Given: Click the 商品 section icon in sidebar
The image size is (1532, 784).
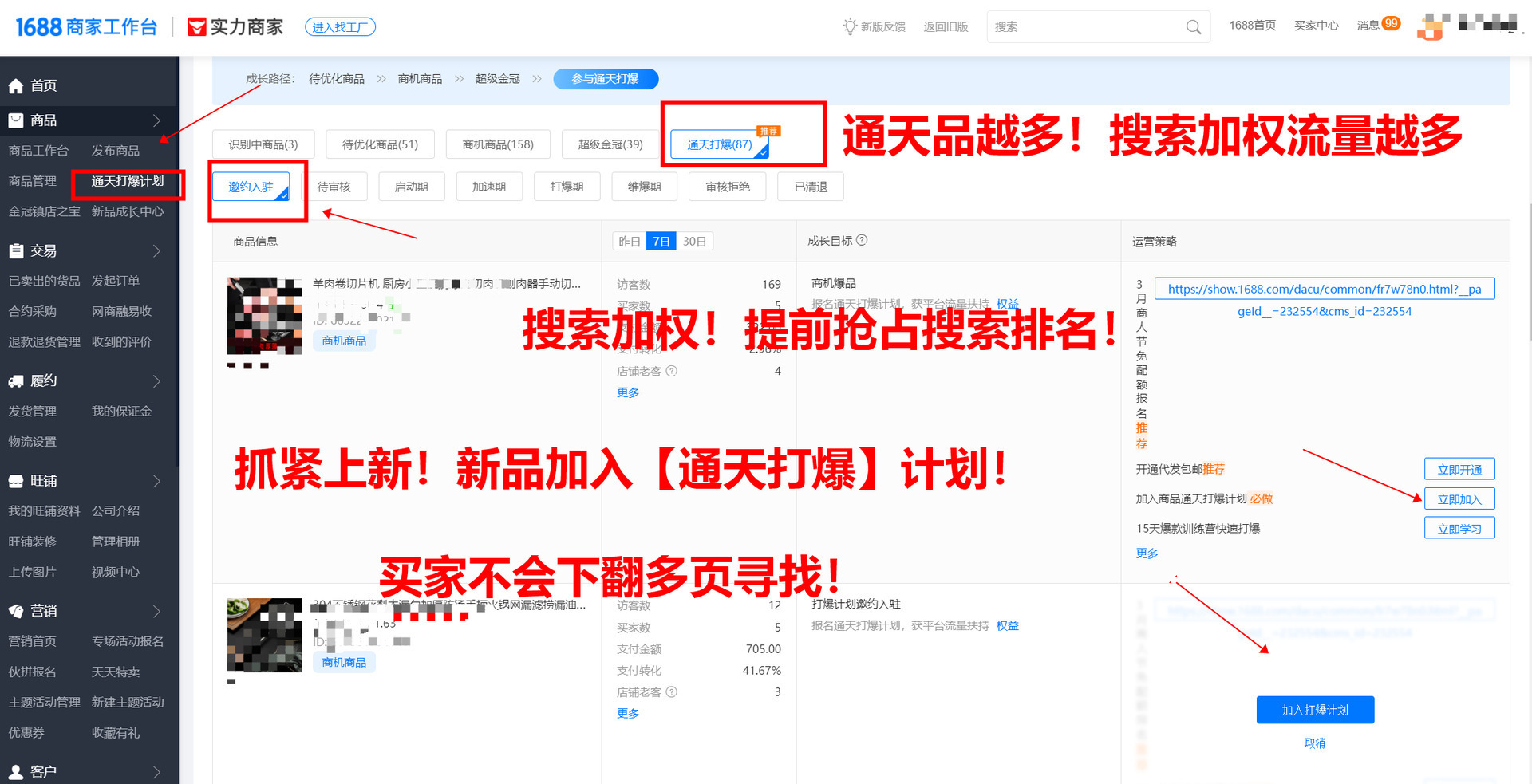Looking at the screenshot, I should pos(16,120).
